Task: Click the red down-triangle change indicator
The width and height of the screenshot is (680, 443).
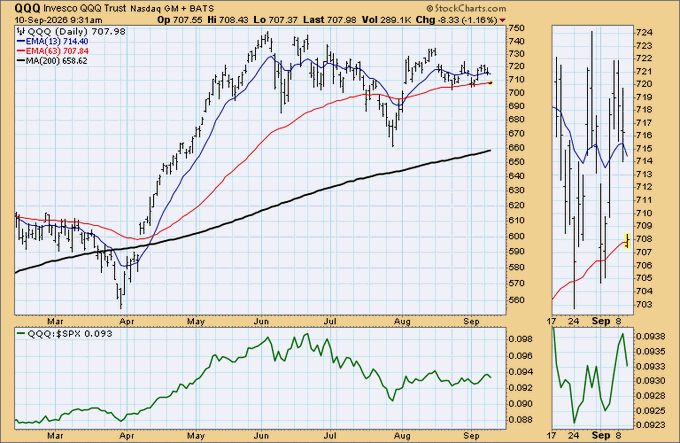Action: click(503, 20)
